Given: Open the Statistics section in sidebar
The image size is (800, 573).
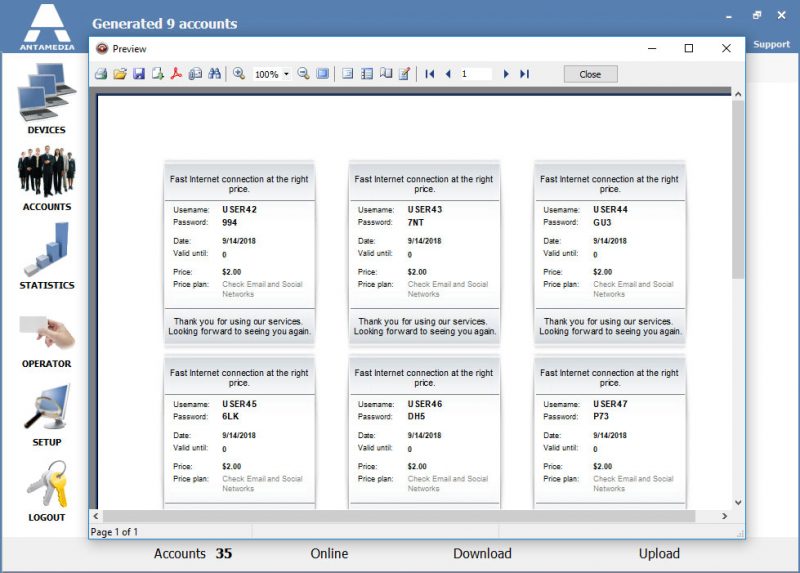Looking at the screenshot, I should 46,256.
